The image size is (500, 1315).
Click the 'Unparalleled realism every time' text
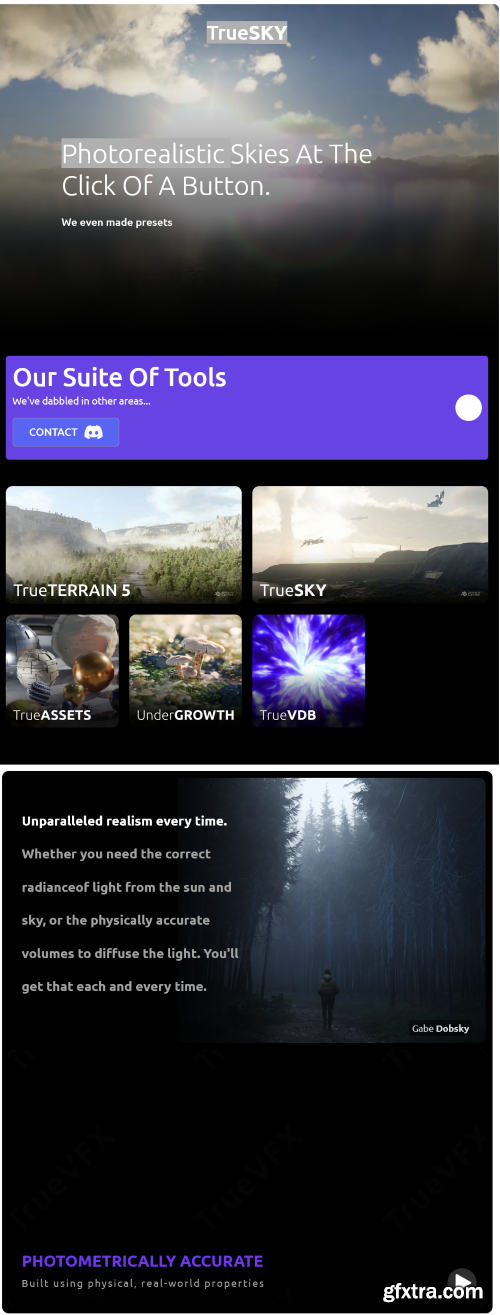[124, 821]
